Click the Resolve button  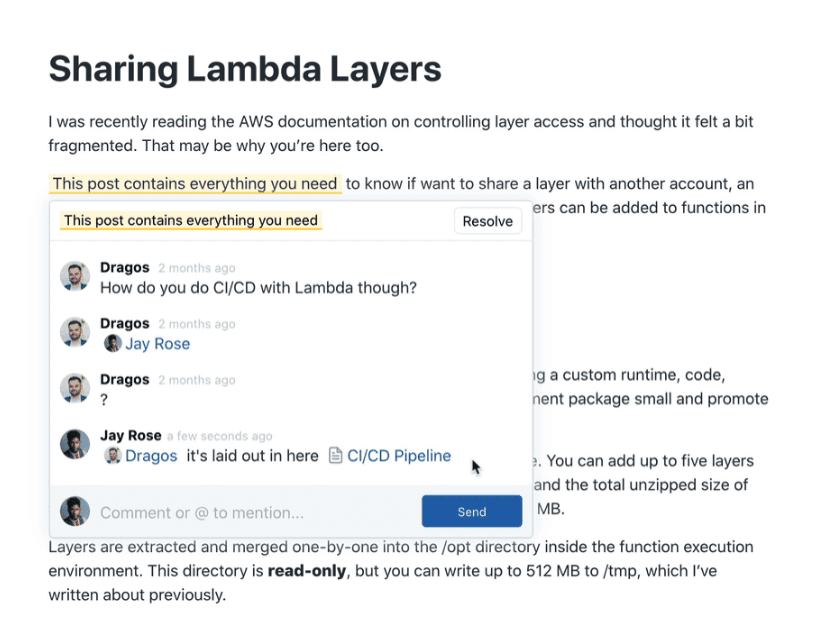[x=487, y=221]
